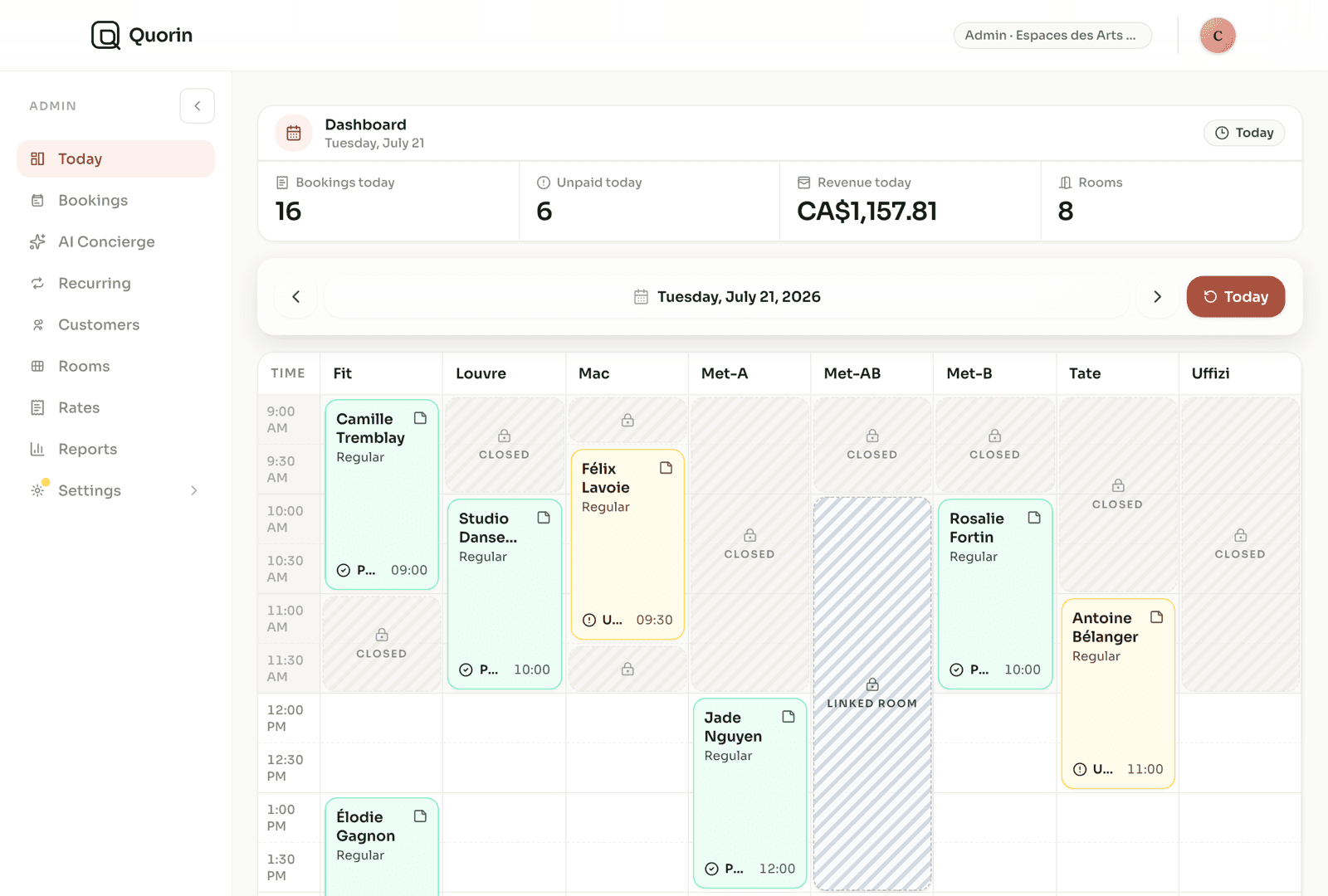
Task: Open Recurring bookings section
Action: [x=115, y=283]
